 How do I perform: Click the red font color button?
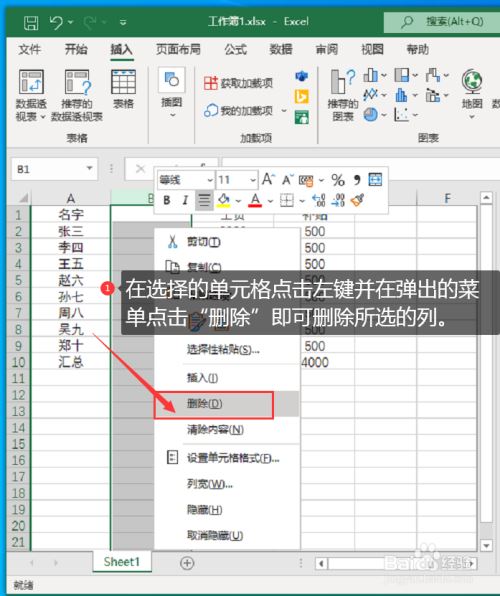pos(255,200)
